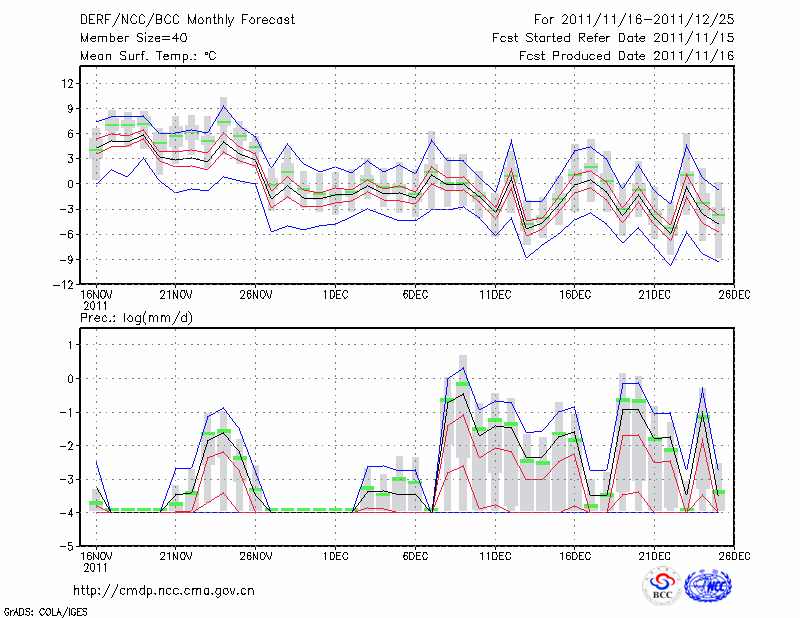Viewport: 800px width, 618px height.
Task: Click 26NOV tick on precipitation chart axis
Action: click(256, 556)
